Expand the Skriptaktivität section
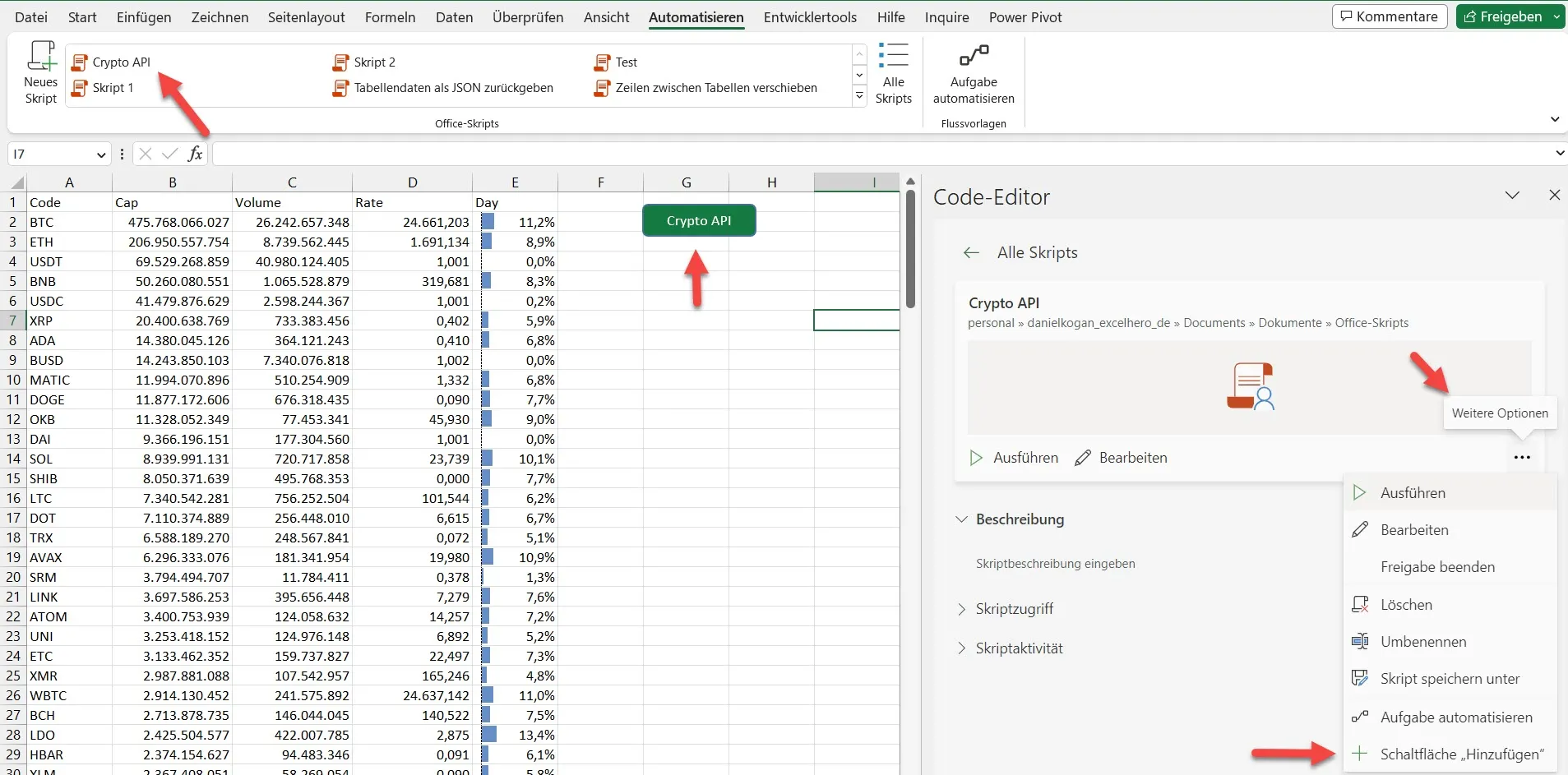Screen dimensions: 1568x775 pyautogui.click(x=961, y=648)
